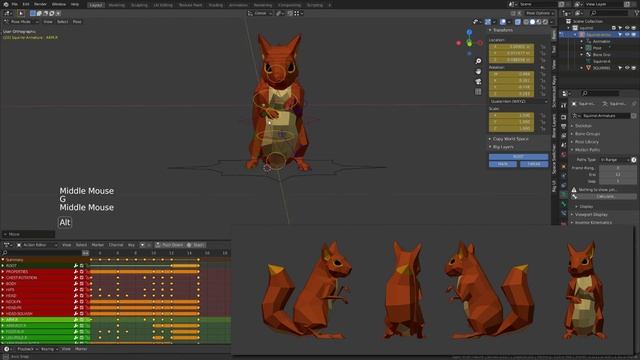Click the Calculate motion paths button
This screenshot has height=360, width=640.
click(x=605, y=196)
